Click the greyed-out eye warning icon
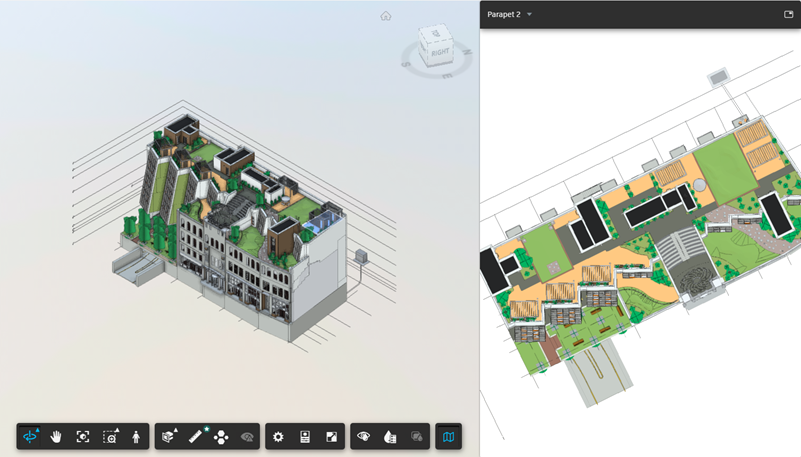 (x=247, y=437)
